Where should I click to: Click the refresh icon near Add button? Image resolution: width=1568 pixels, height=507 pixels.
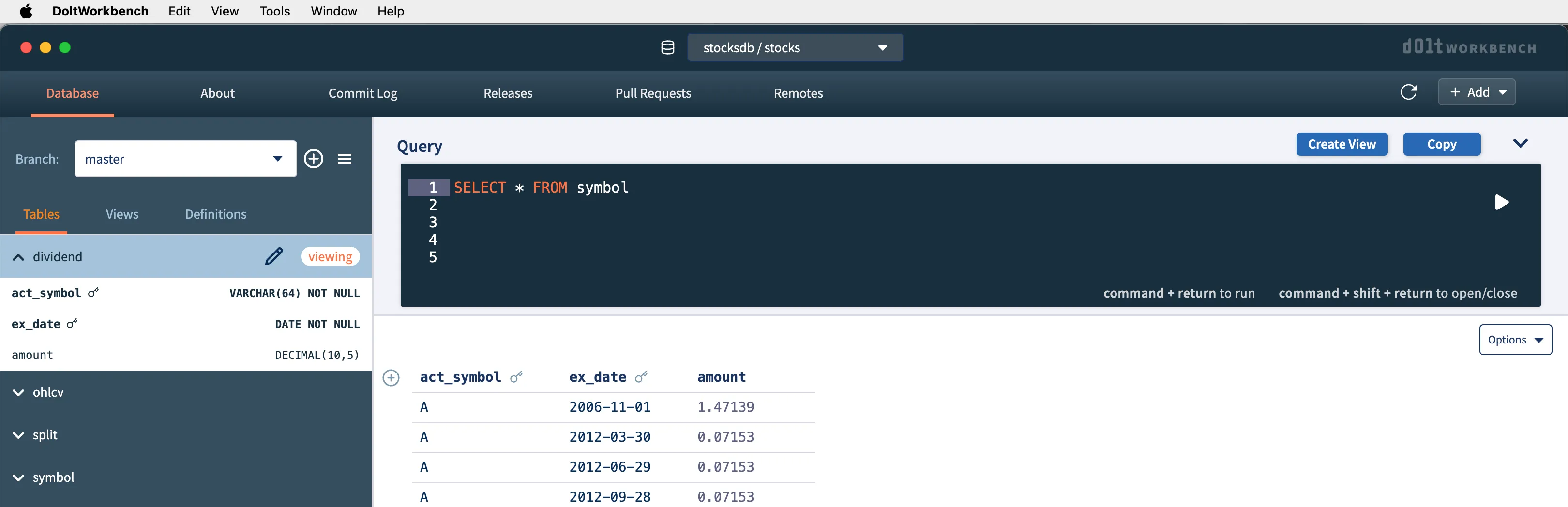1408,92
